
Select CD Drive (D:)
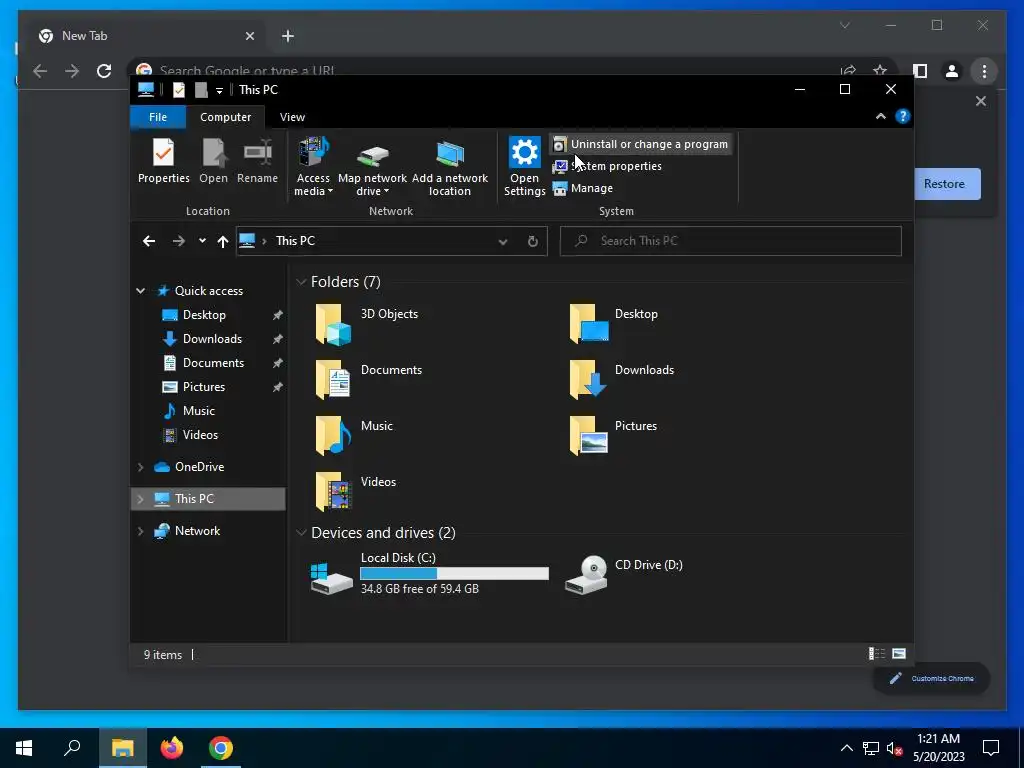click(x=624, y=574)
